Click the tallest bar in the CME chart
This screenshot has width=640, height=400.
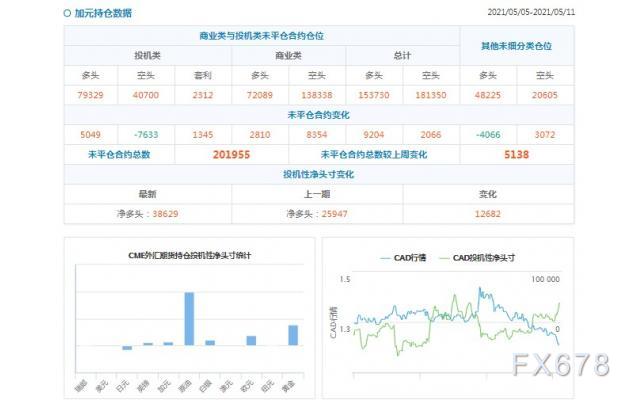point(189,319)
